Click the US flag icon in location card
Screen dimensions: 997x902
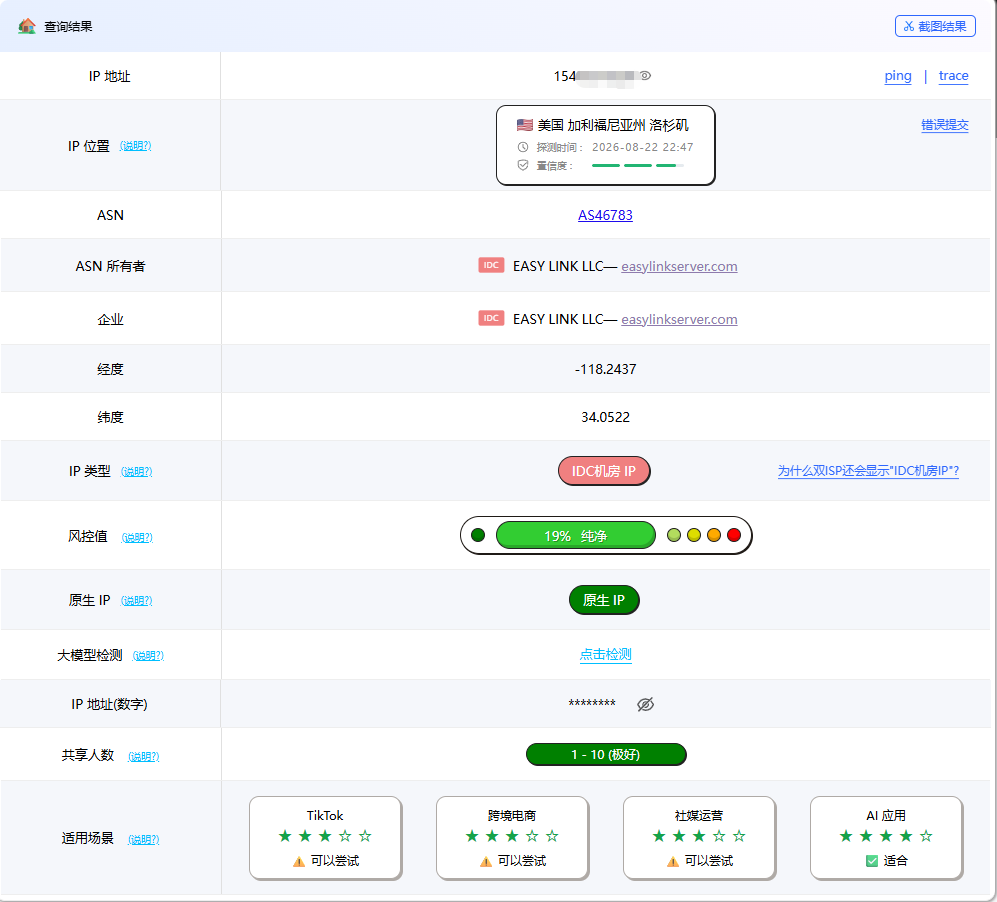[x=525, y=125]
